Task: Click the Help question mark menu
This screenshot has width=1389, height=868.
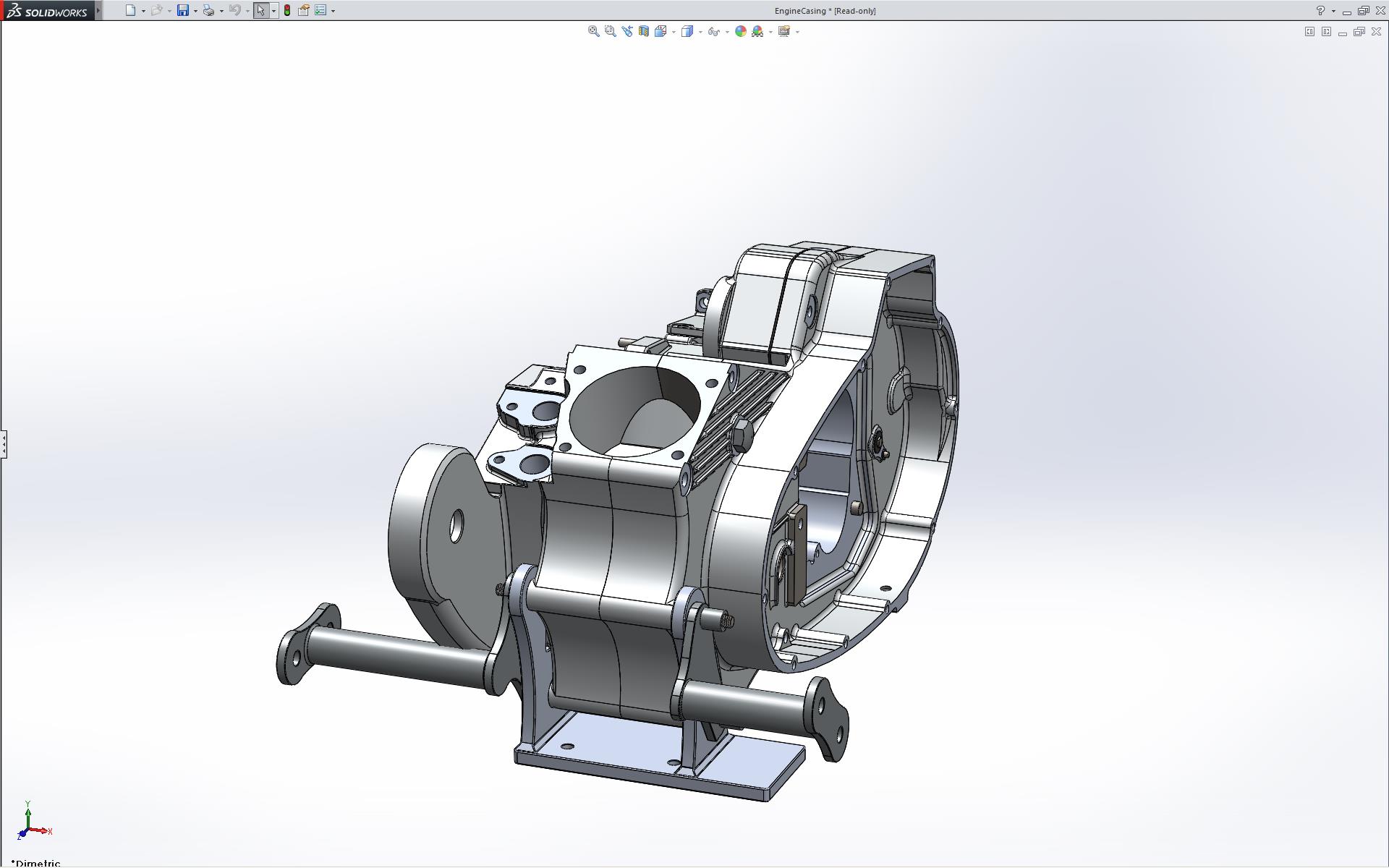Action: click(x=1320, y=10)
